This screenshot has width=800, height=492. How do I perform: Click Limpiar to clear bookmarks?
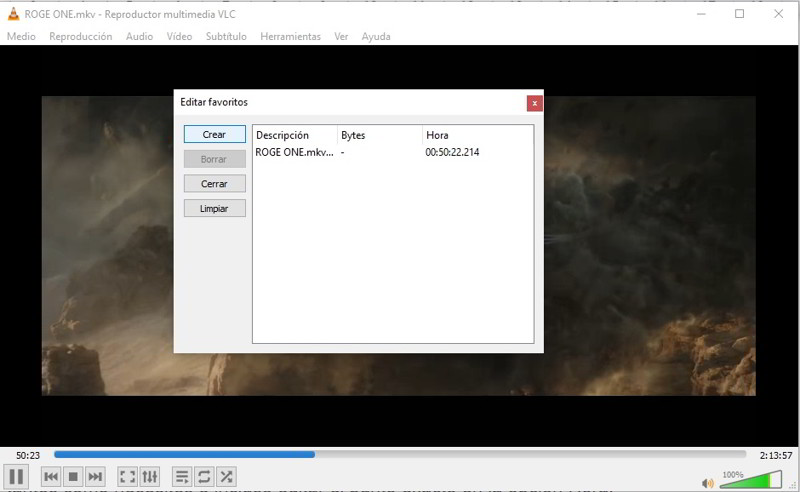tap(214, 209)
